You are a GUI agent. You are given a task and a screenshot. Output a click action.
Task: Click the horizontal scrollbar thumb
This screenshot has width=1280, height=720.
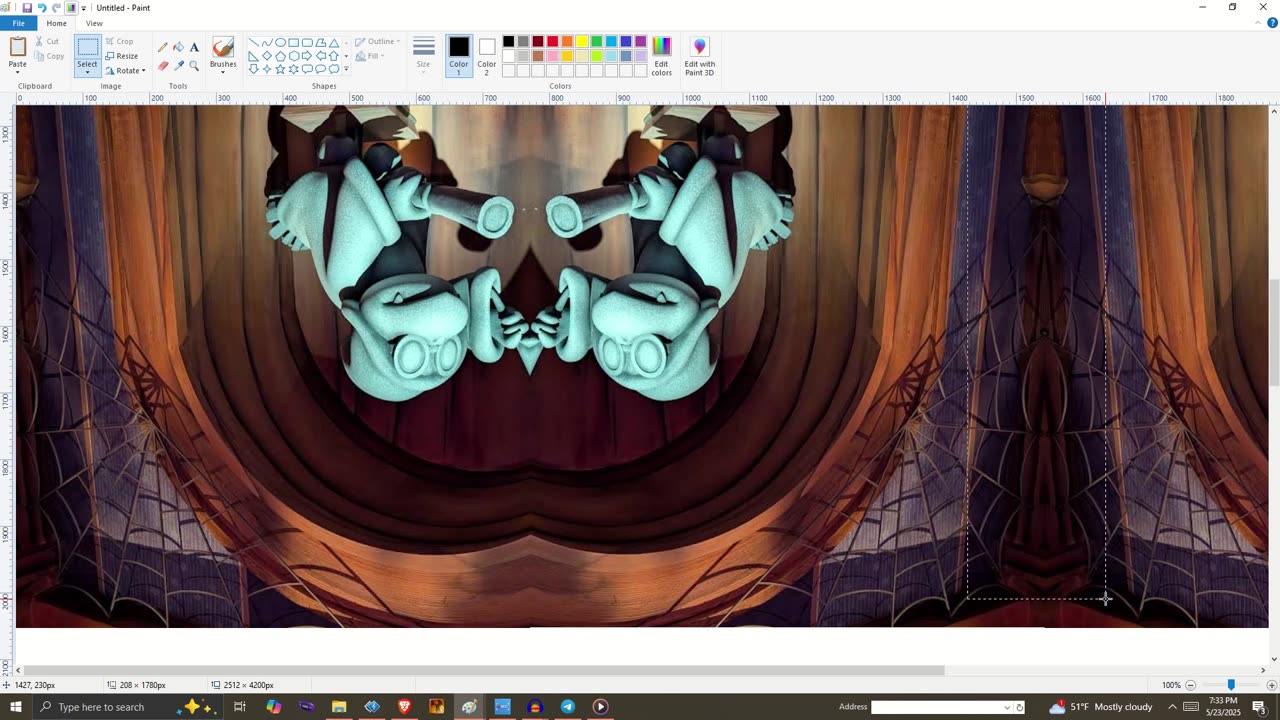pos(483,670)
